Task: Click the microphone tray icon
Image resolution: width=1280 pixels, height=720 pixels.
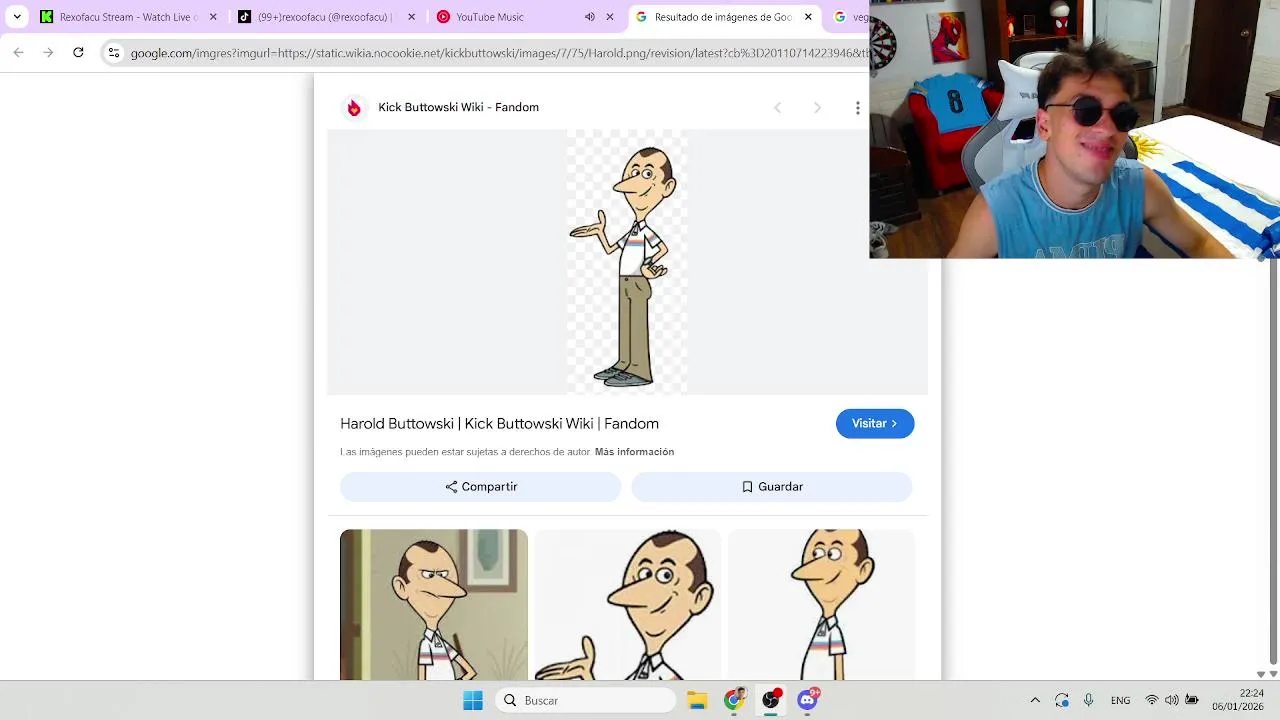Action: 1089,700
